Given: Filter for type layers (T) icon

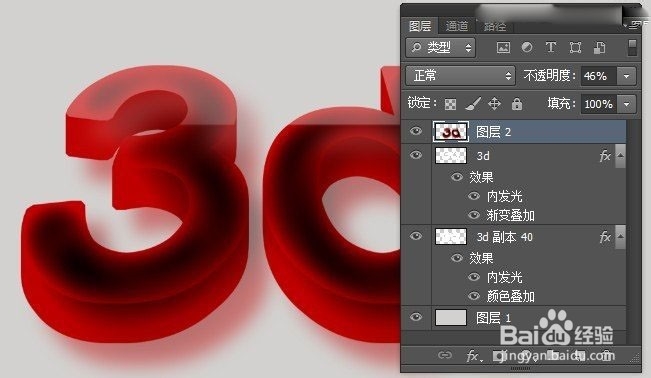Looking at the screenshot, I should point(551,47).
